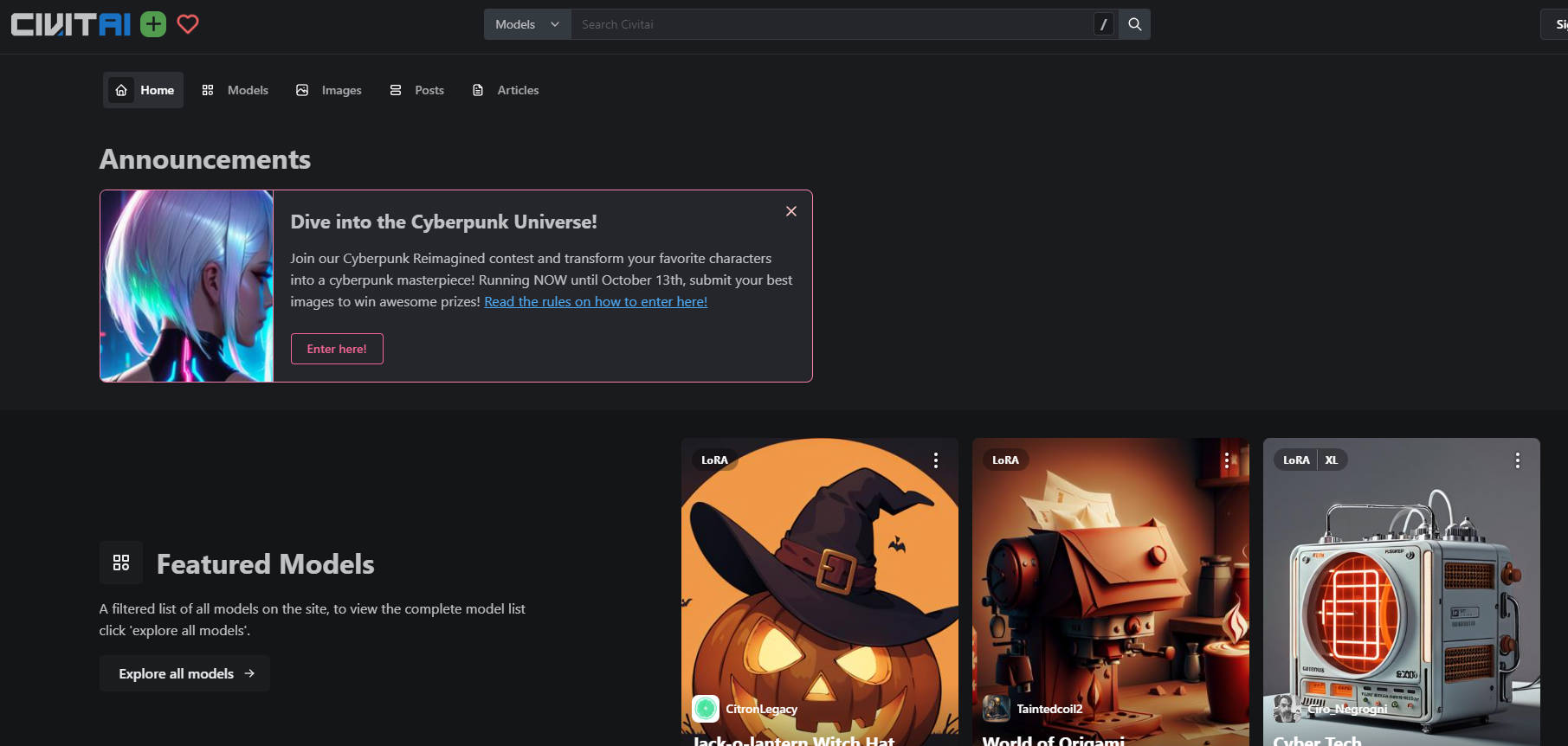
Task: Open three-dot menu on Cyber Tech card
Action: click(1517, 460)
